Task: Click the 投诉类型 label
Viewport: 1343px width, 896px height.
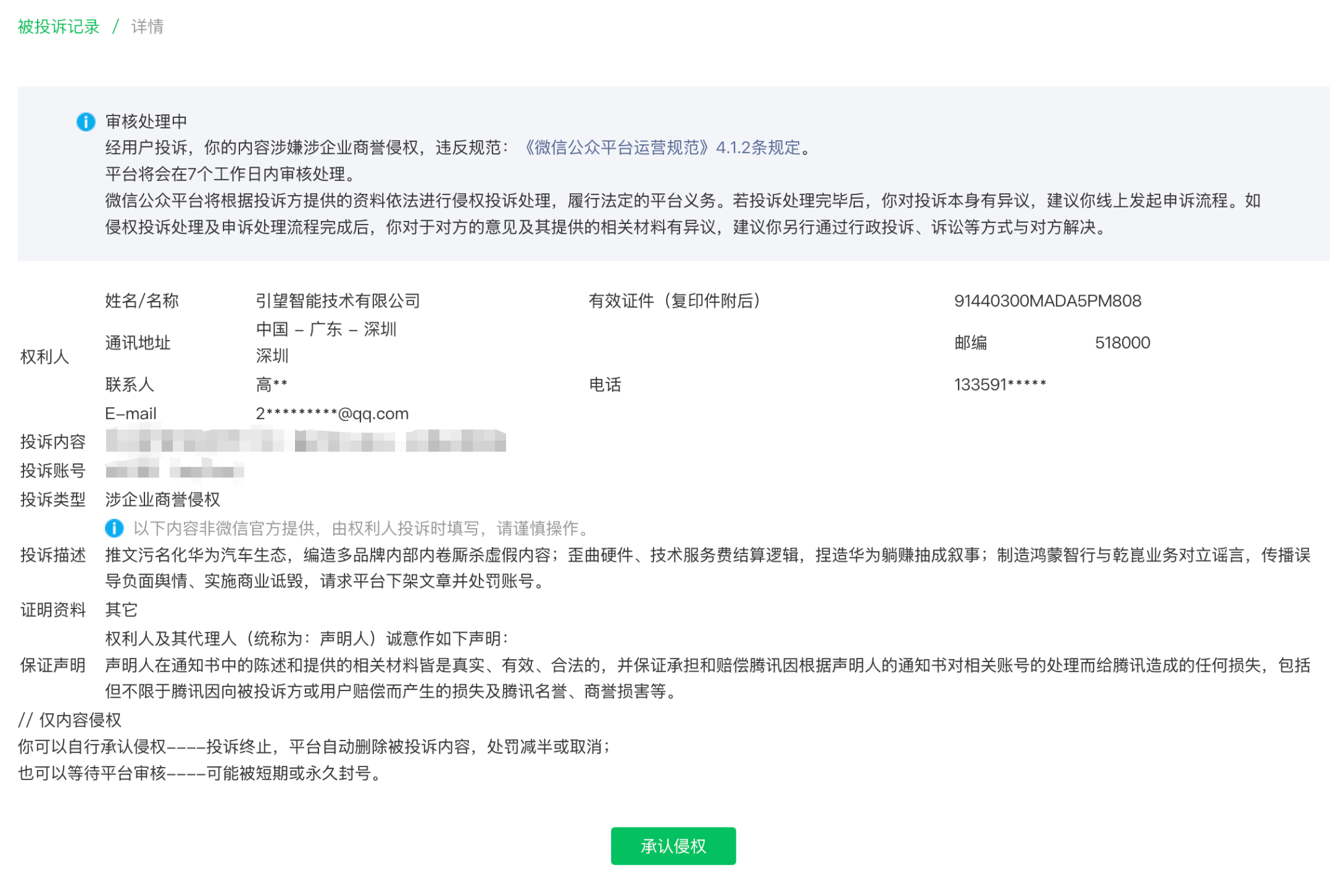Action: tap(53, 500)
